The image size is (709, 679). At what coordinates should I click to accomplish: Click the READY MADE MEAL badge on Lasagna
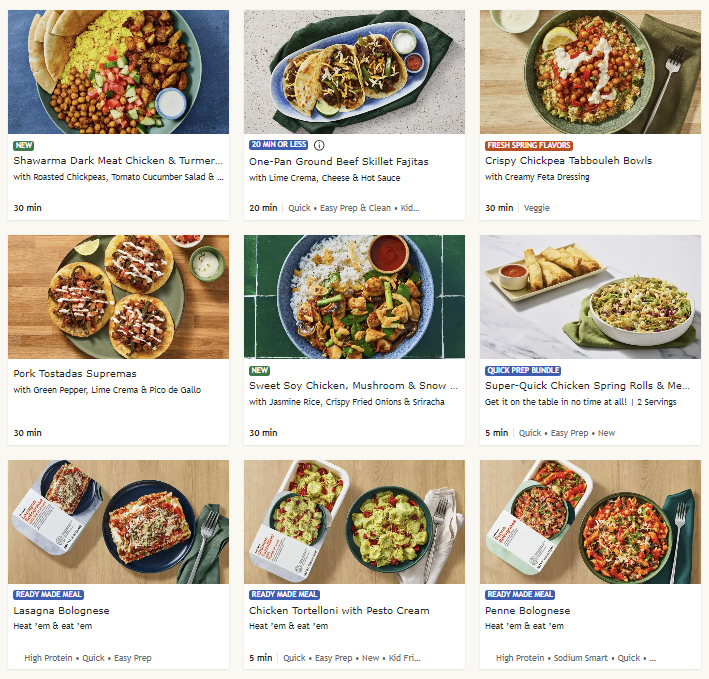pyautogui.click(x=48, y=594)
